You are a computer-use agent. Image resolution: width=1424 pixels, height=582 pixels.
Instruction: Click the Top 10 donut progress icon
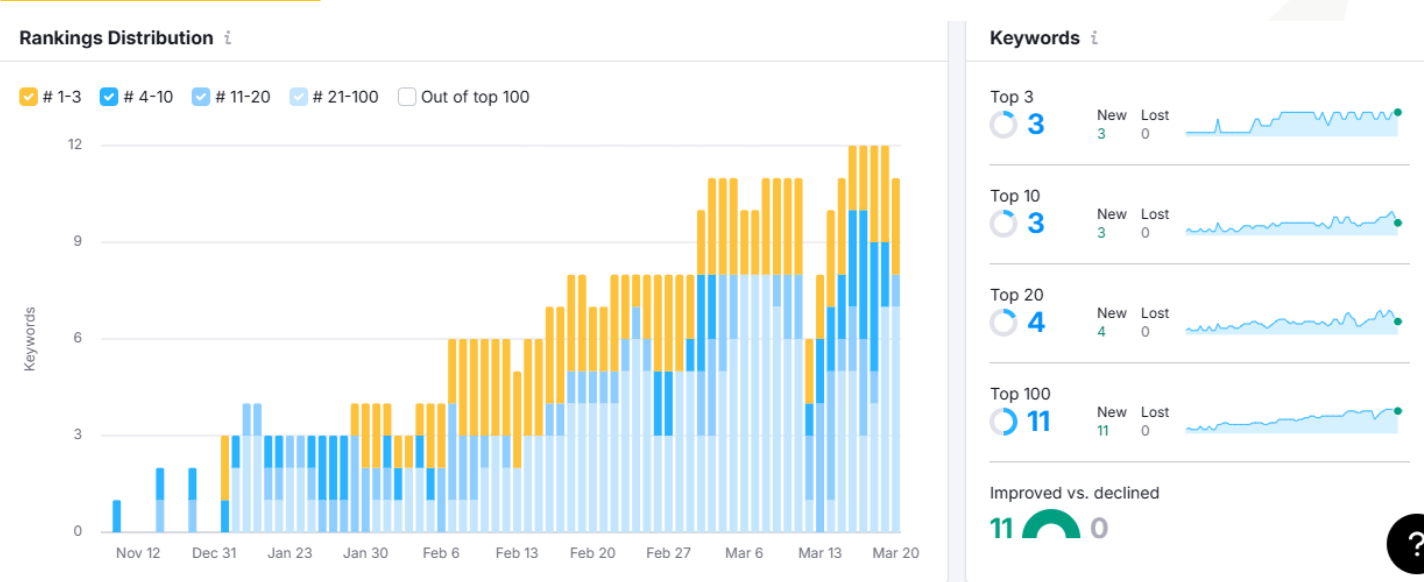(1003, 223)
